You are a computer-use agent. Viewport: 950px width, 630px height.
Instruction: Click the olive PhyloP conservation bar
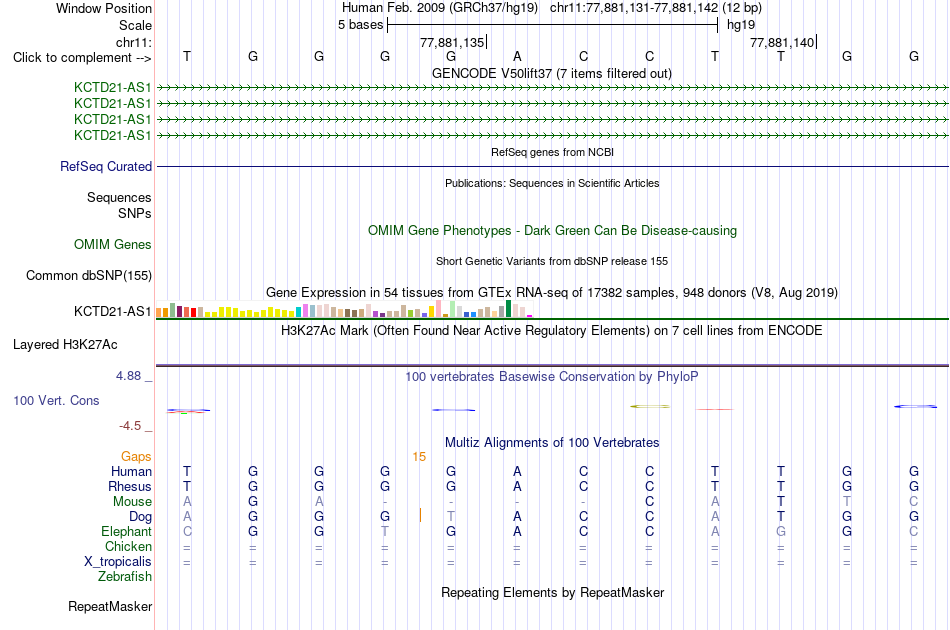pos(650,406)
